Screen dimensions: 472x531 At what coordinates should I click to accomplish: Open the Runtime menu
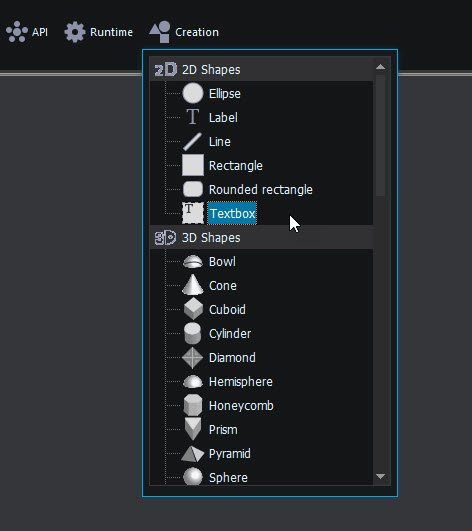click(99, 32)
